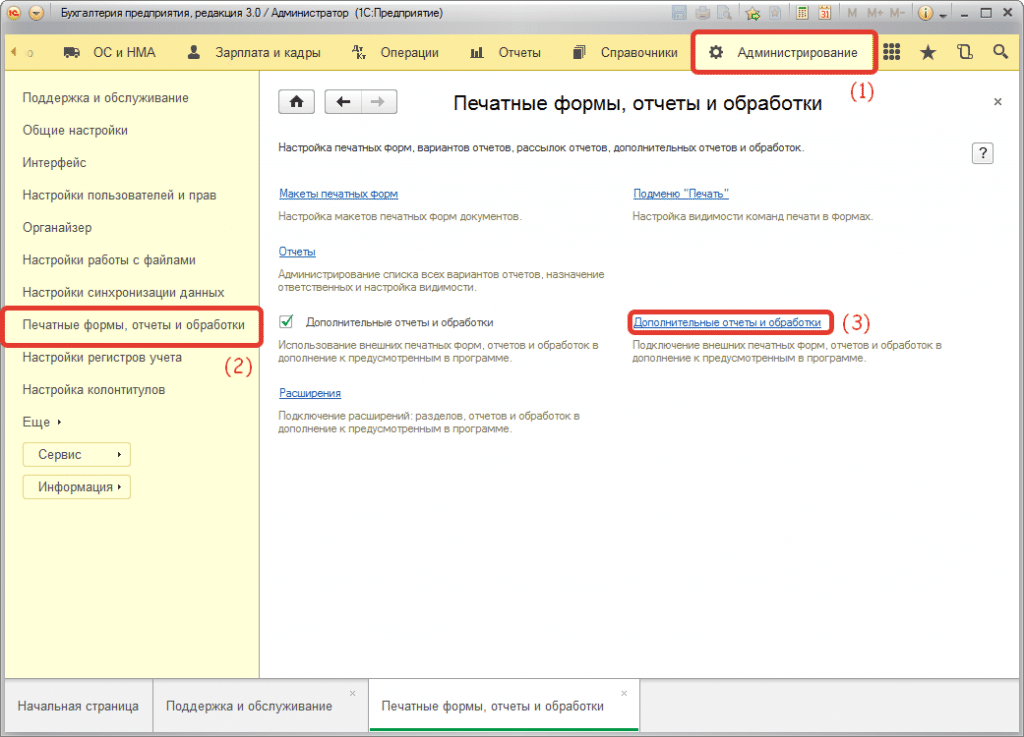1024x737 pixels.
Task: Click the magnifier search icon
Action: tap(1000, 53)
